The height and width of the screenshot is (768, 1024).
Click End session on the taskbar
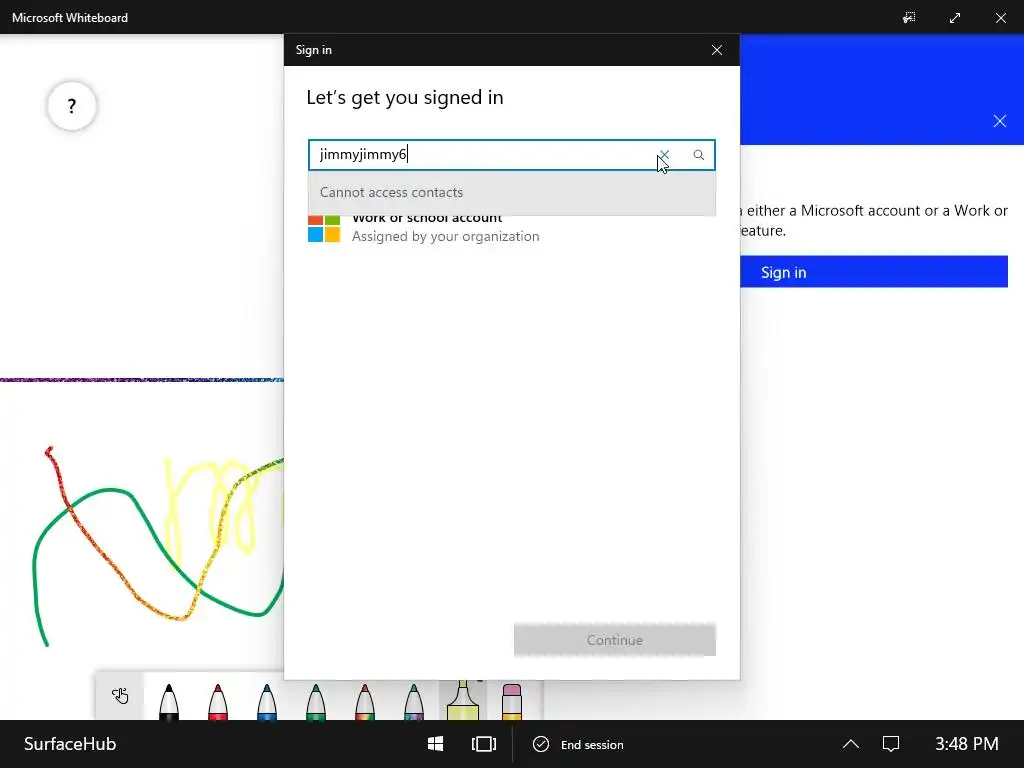(x=579, y=744)
